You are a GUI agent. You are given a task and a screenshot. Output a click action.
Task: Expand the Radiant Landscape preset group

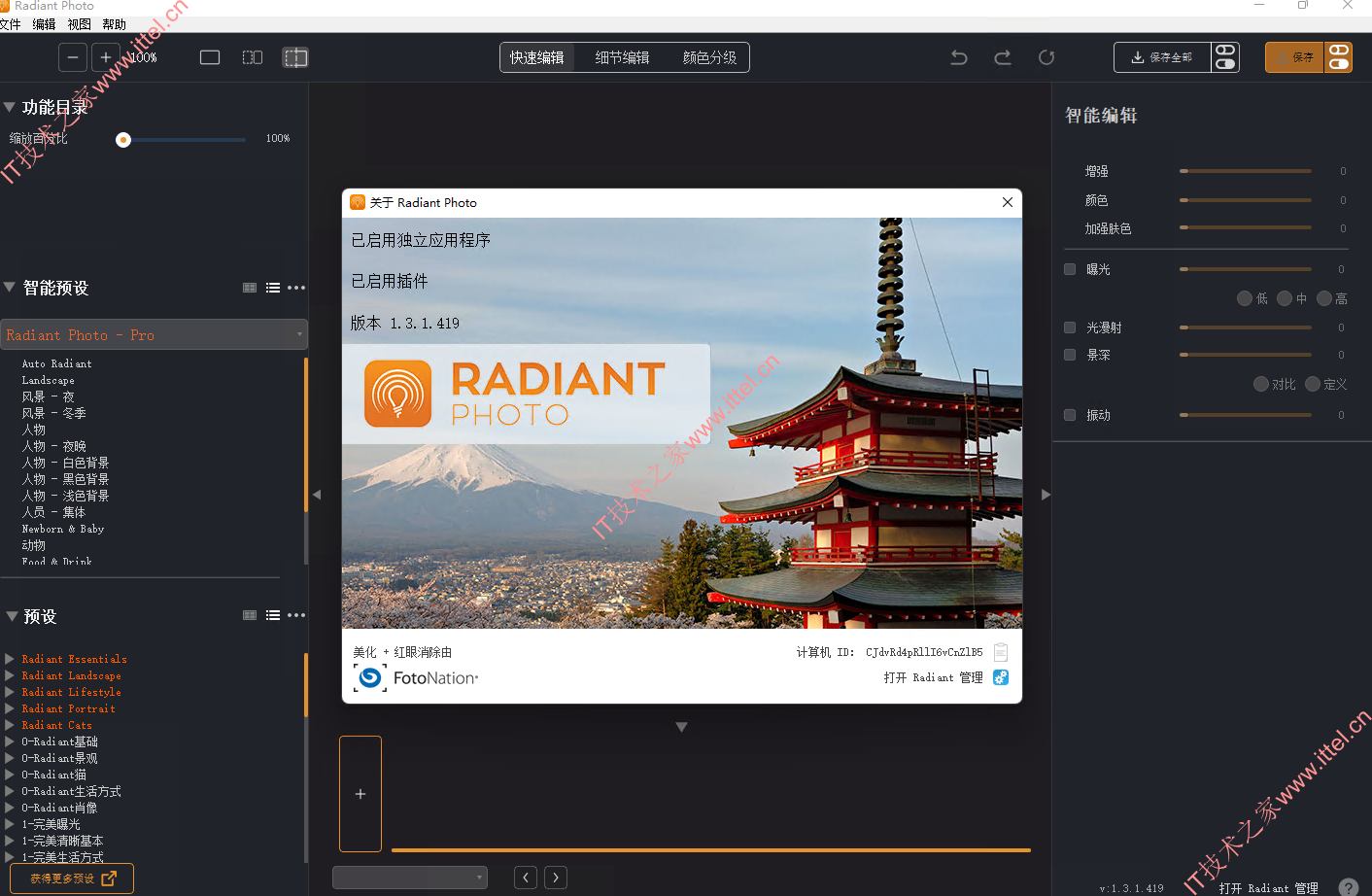coord(9,675)
